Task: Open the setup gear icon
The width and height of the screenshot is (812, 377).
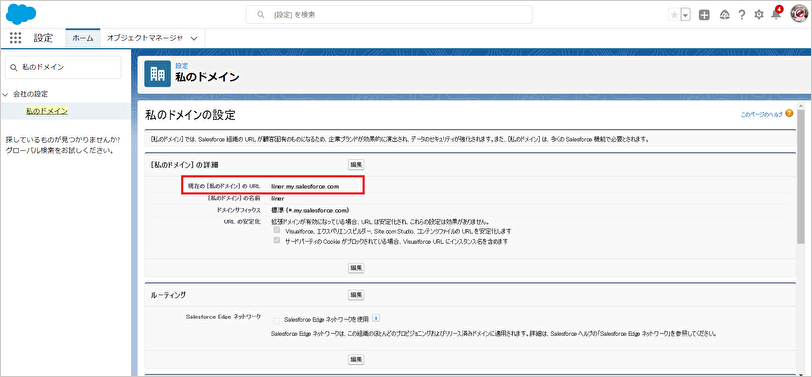Action: click(x=759, y=15)
